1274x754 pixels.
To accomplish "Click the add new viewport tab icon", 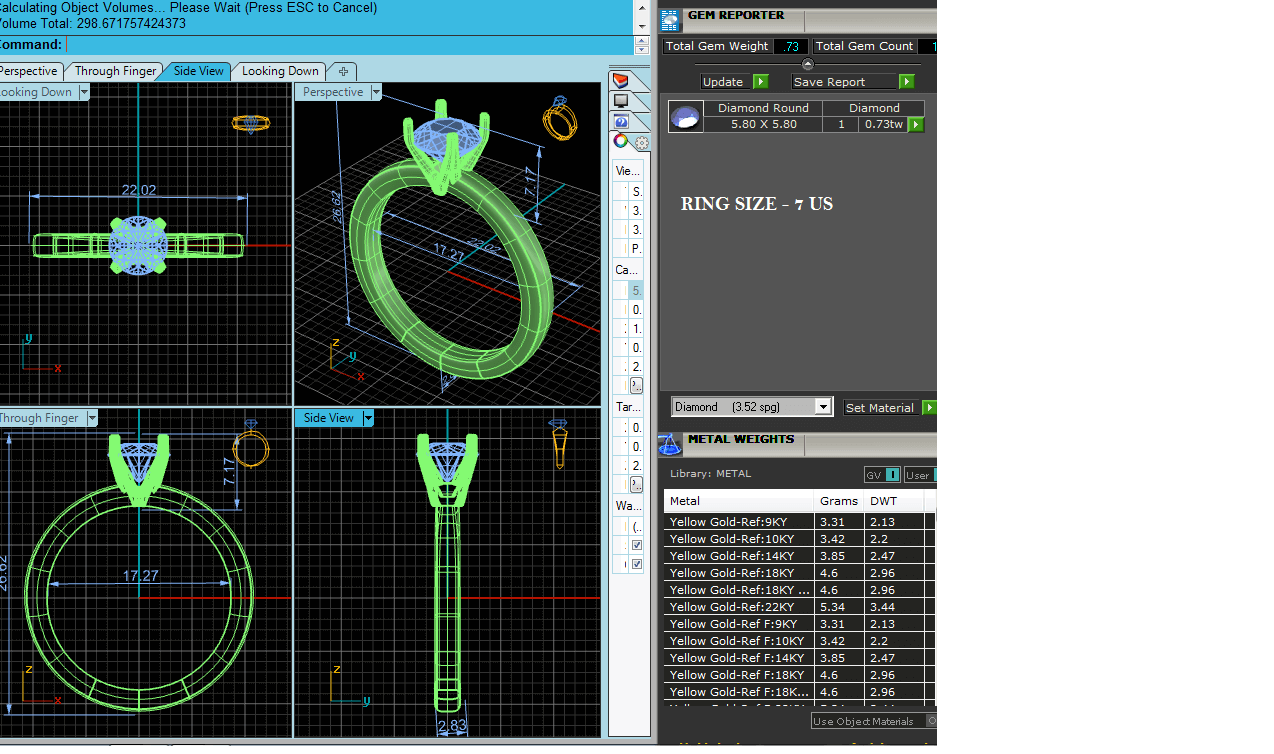I will click(x=343, y=71).
